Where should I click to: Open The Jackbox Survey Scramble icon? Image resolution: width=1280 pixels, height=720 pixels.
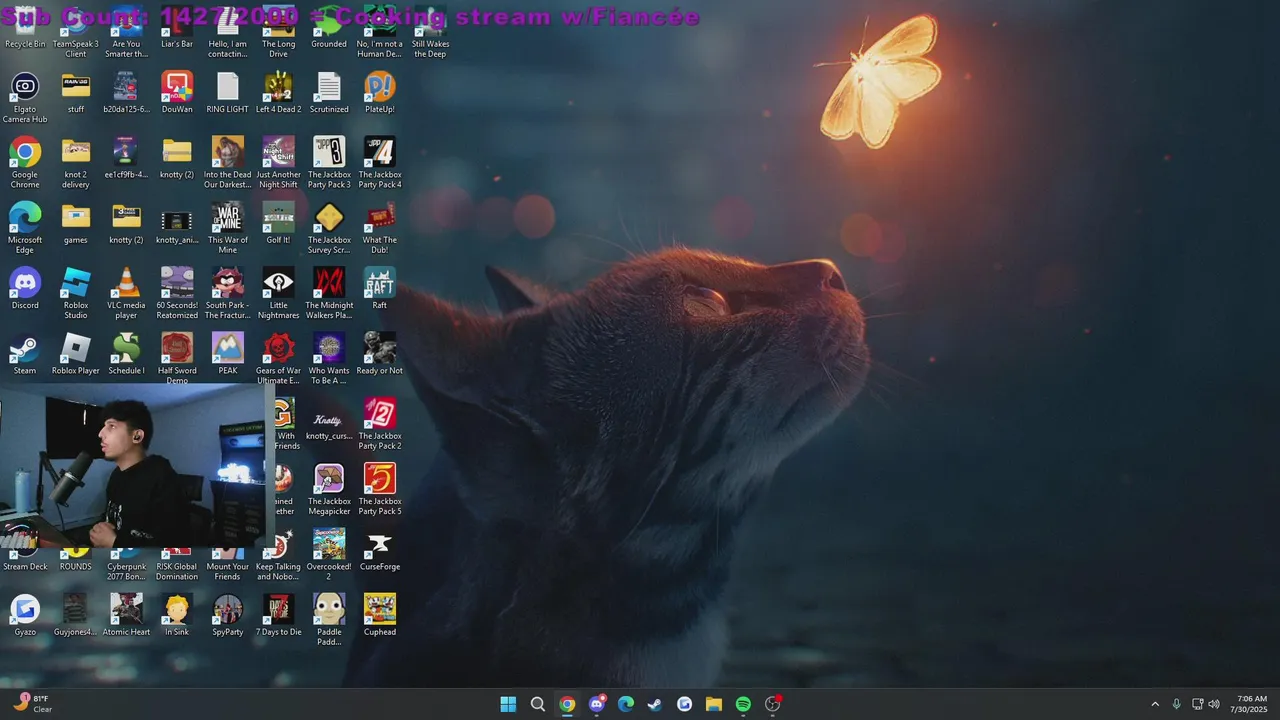pos(329,228)
